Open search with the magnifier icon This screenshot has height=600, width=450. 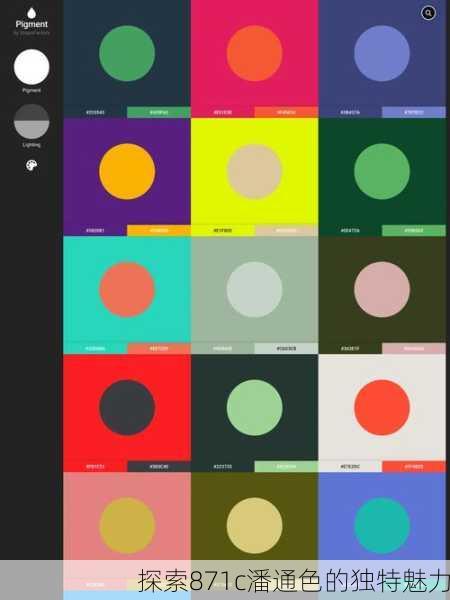click(428, 13)
